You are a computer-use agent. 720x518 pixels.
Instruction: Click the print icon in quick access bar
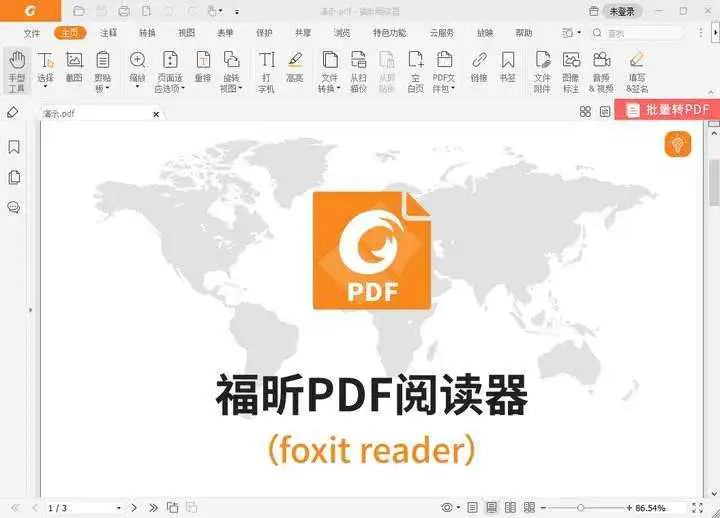click(124, 11)
